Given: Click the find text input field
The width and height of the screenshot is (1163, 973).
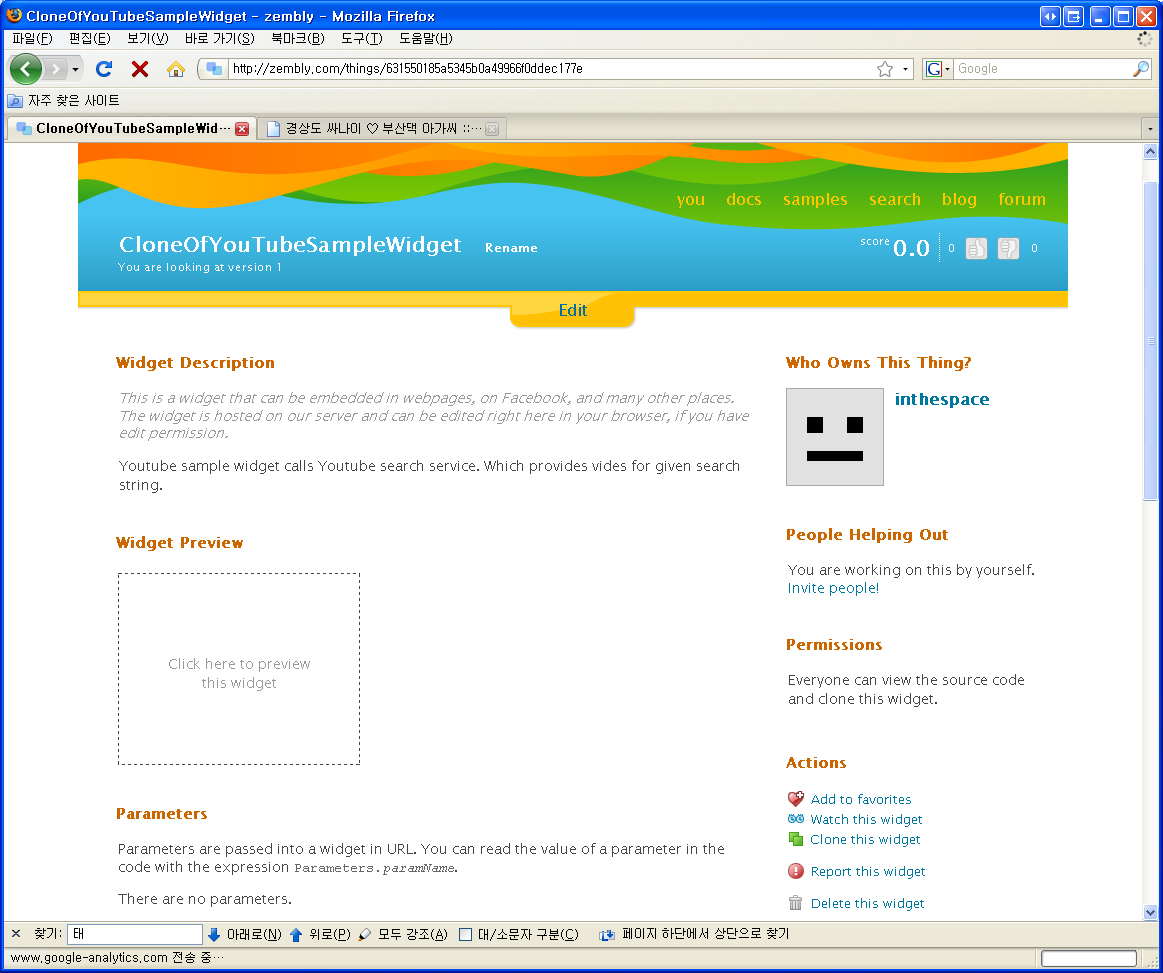Looking at the screenshot, I should pos(134,934).
